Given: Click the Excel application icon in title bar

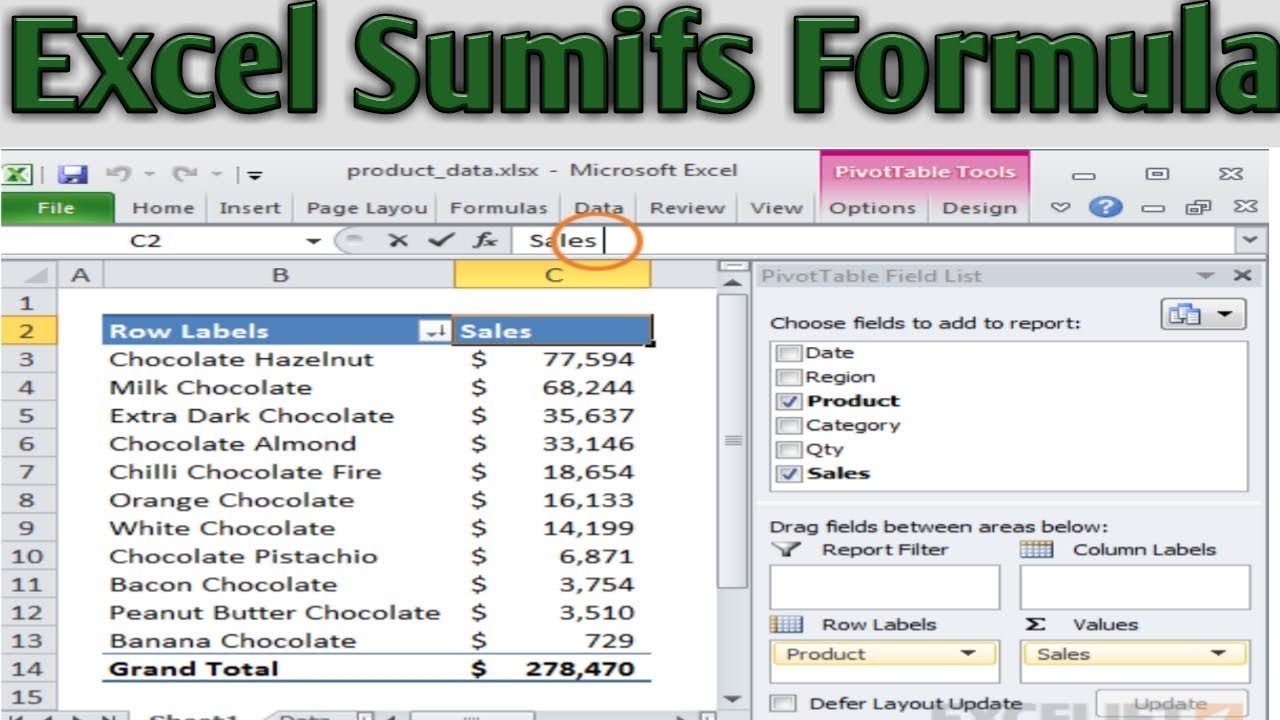Looking at the screenshot, I should click(18, 174).
